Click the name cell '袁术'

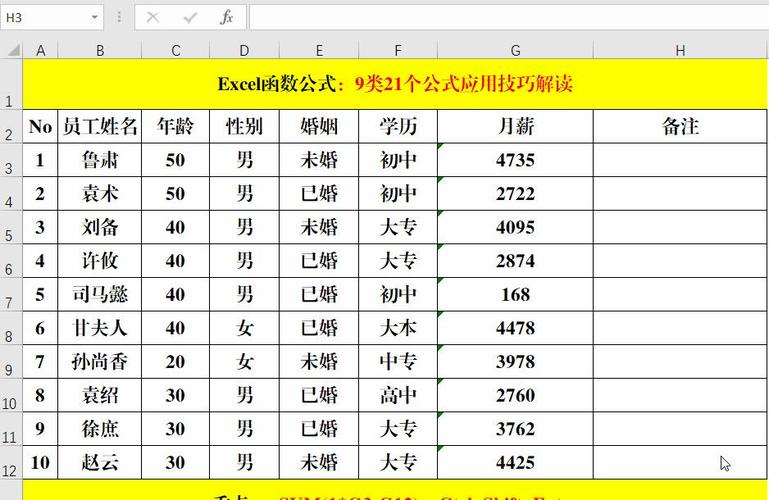(x=100, y=194)
